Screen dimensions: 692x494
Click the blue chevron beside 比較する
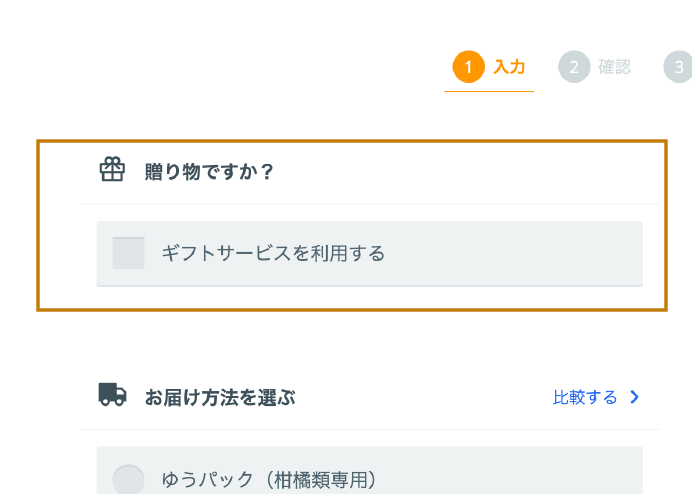[x=635, y=397]
